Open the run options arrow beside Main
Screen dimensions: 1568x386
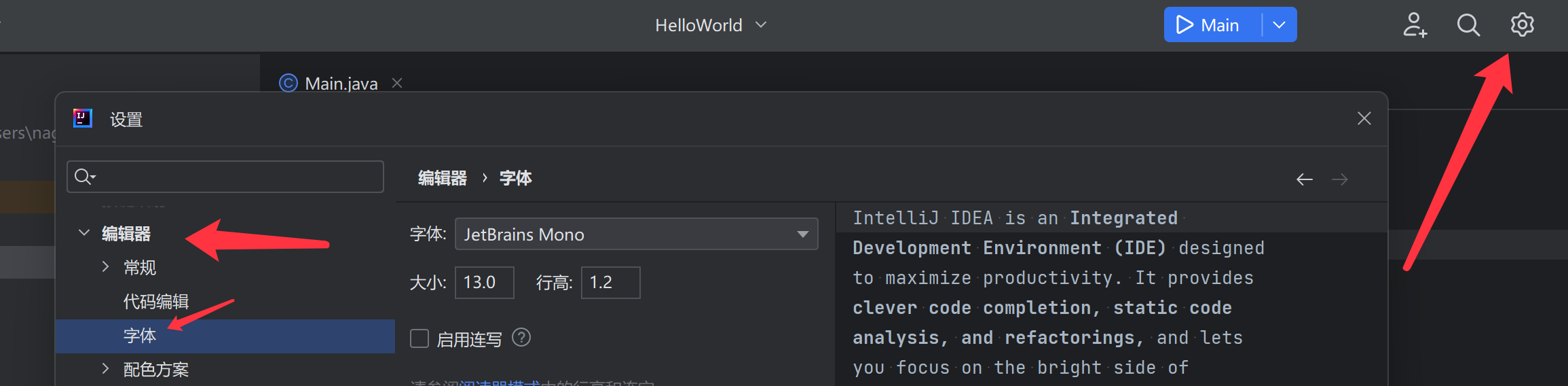pyautogui.click(x=1280, y=25)
